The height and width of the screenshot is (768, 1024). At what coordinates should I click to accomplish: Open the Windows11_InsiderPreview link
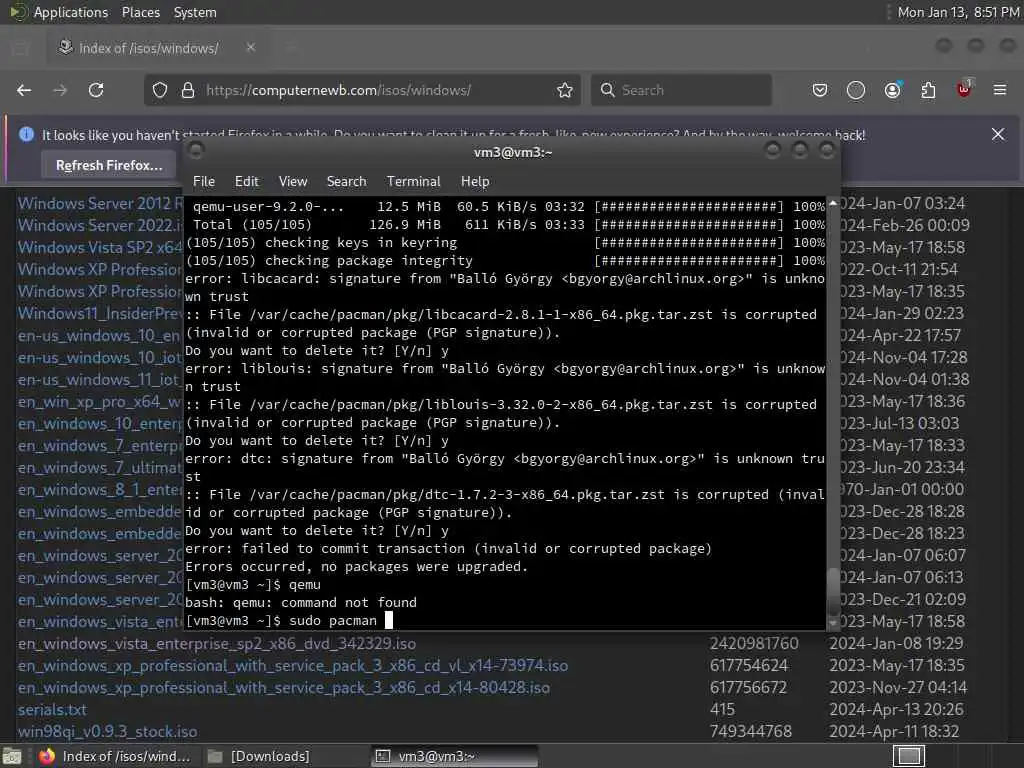tap(100, 313)
